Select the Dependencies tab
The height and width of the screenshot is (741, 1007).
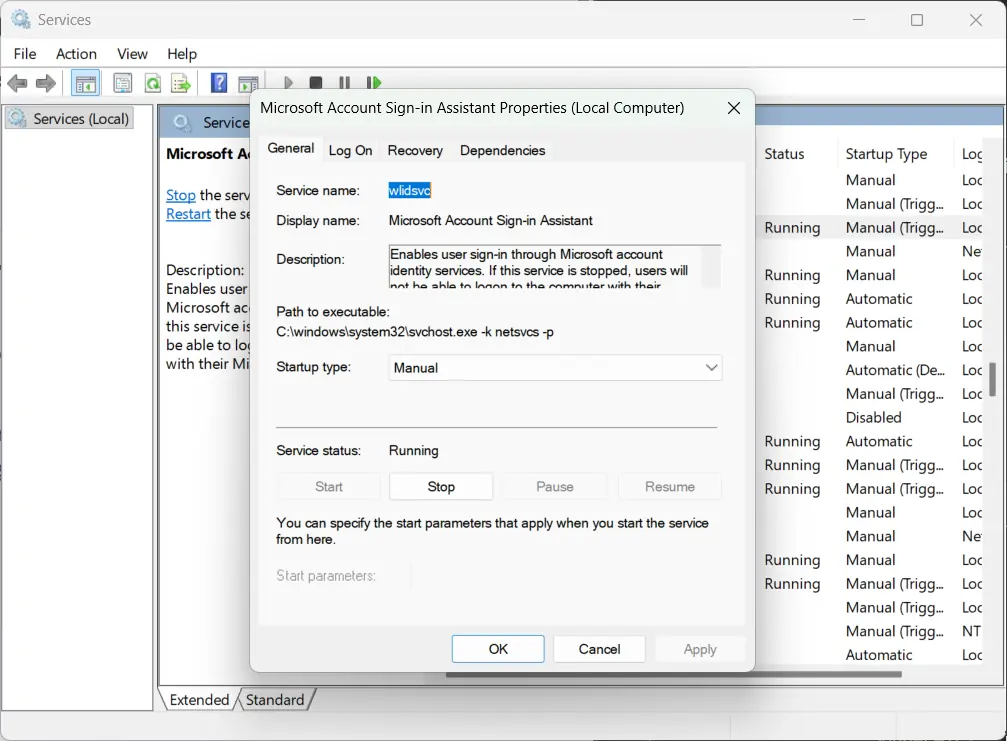502,150
